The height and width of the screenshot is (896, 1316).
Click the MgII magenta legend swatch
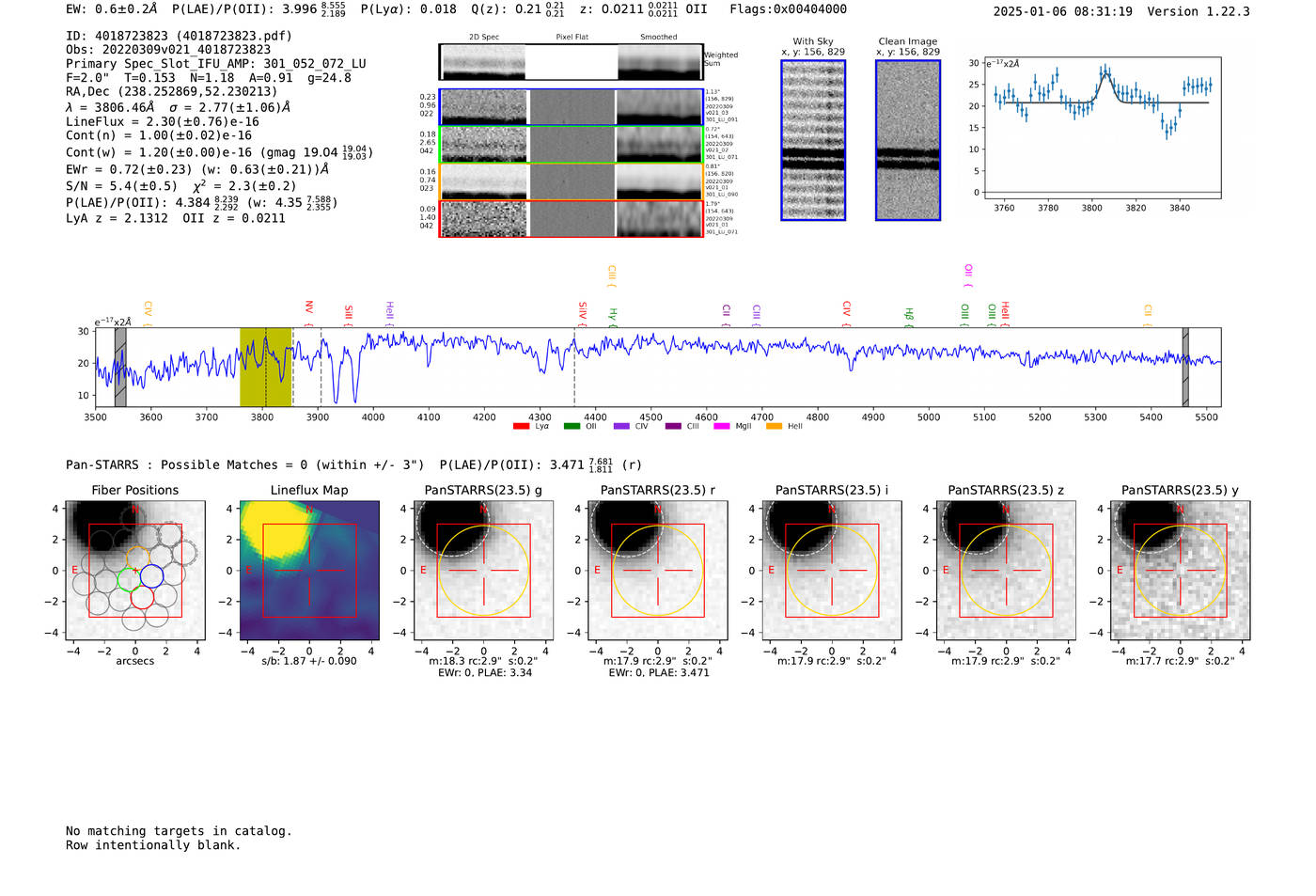tap(722, 427)
